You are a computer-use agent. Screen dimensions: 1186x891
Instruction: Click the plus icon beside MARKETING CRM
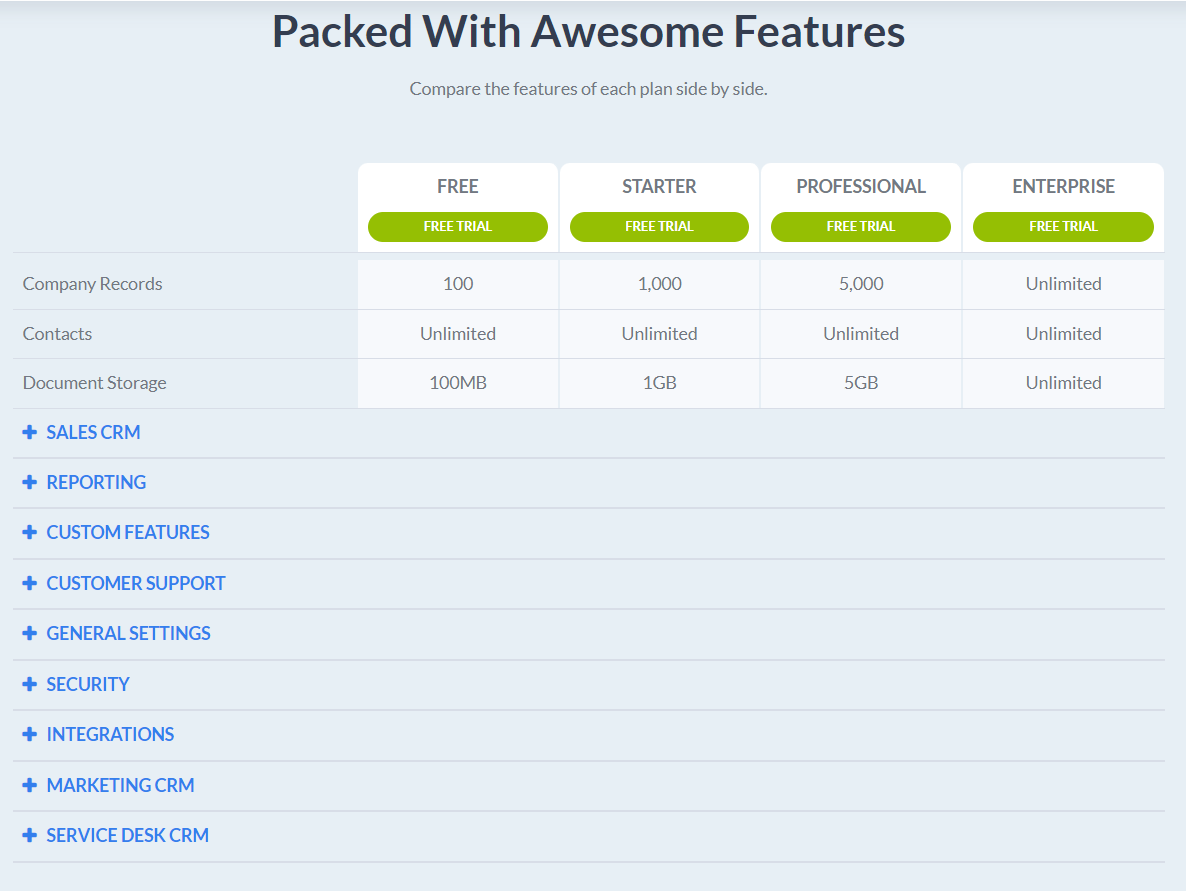point(29,786)
